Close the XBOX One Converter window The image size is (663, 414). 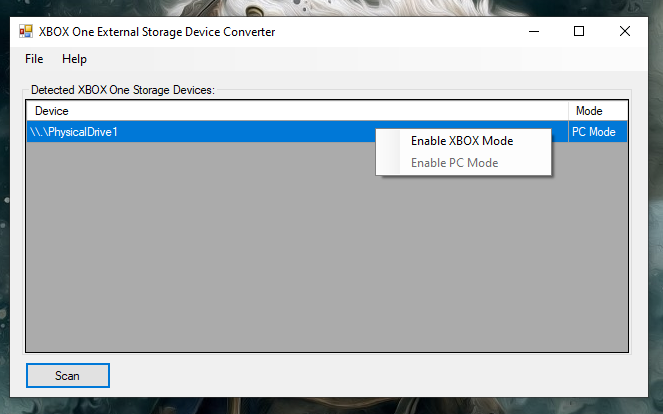pyautogui.click(x=625, y=32)
